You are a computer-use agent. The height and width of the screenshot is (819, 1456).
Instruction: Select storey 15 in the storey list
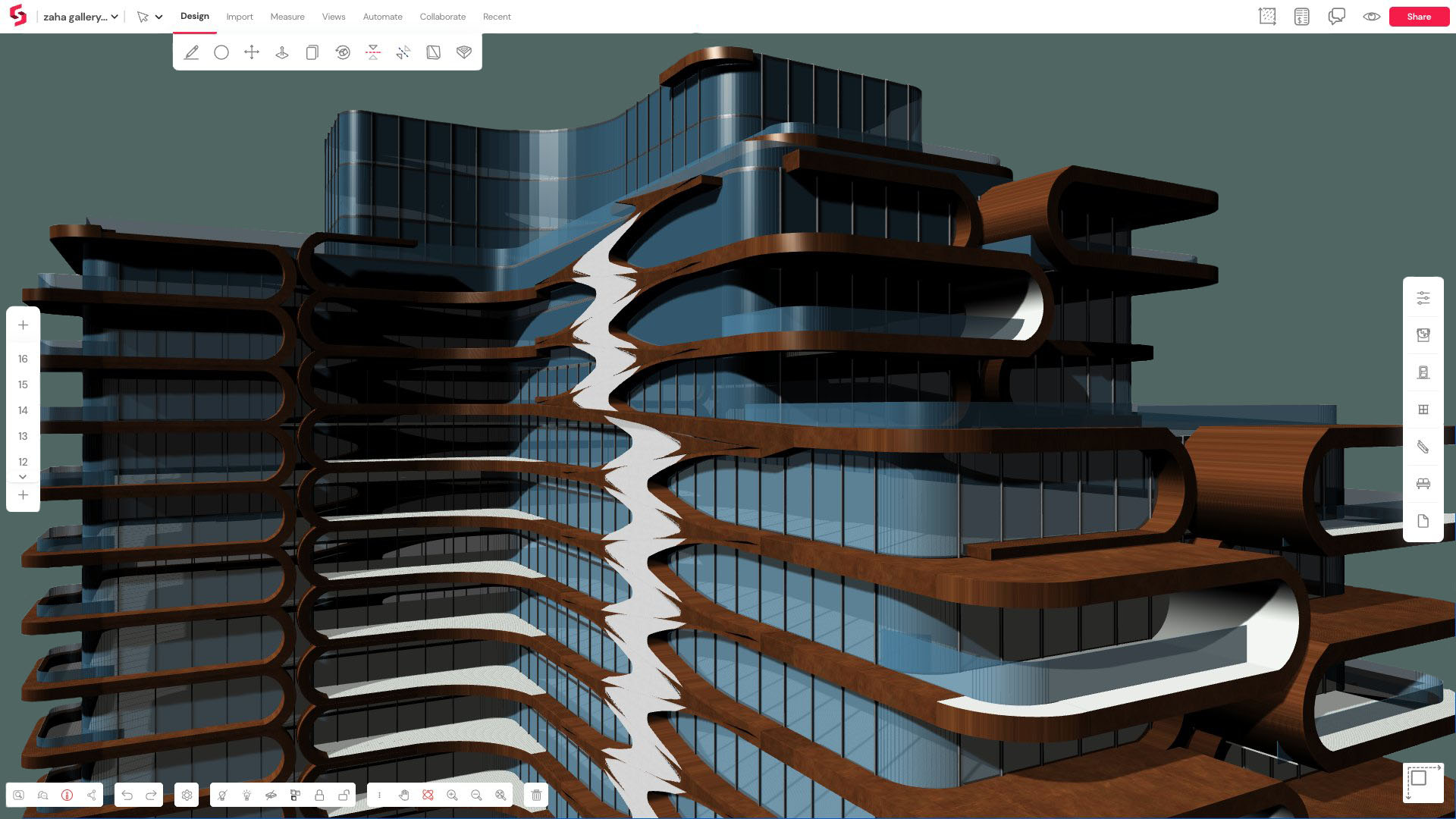pyautogui.click(x=23, y=384)
